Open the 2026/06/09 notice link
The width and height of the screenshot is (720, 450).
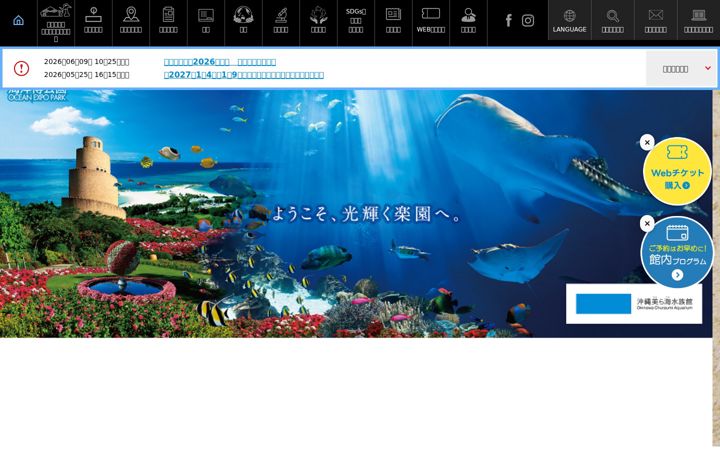[220, 62]
